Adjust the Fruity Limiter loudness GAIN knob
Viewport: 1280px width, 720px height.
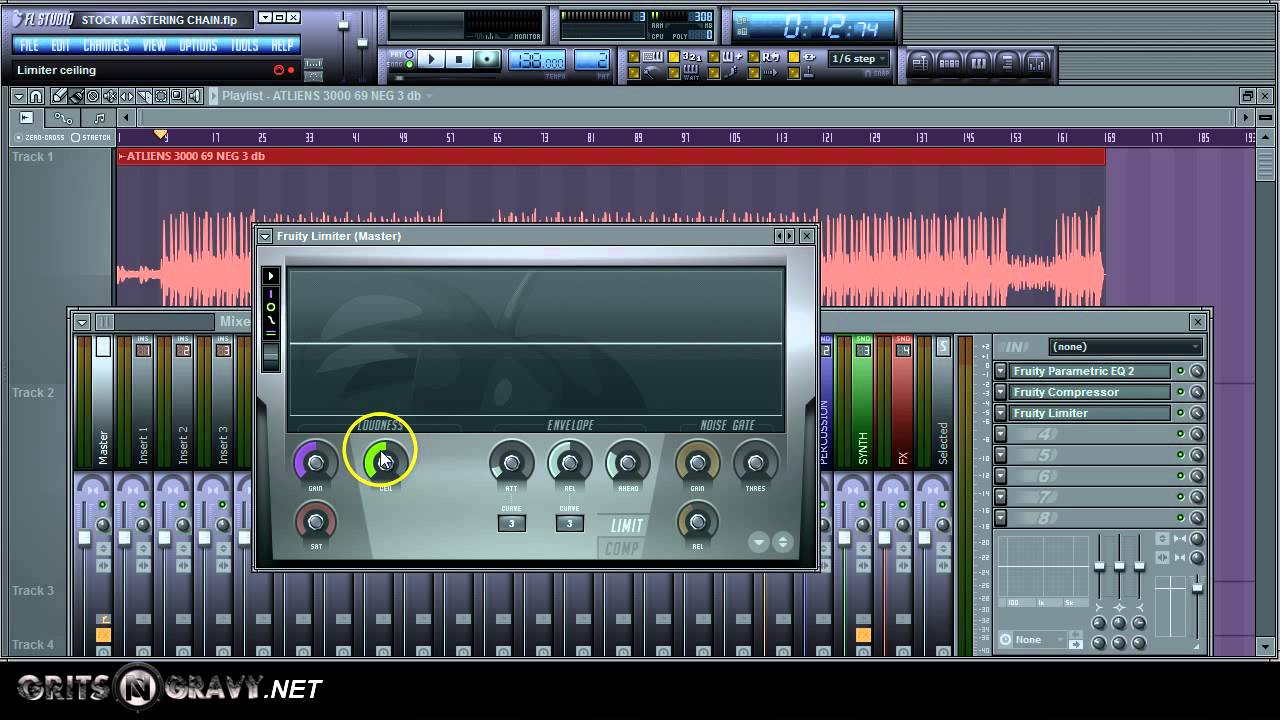pos(316,463)
